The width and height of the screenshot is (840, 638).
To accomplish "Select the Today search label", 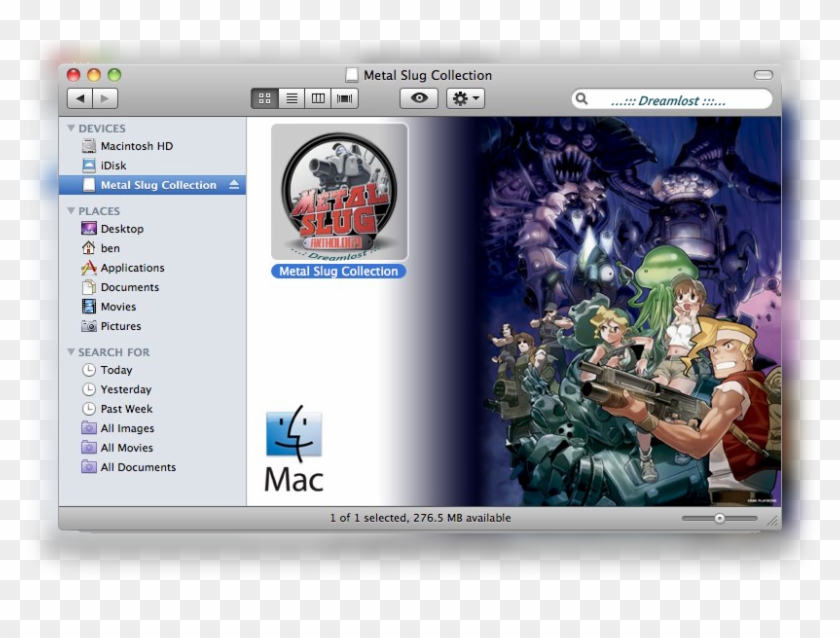I will 116,370.
